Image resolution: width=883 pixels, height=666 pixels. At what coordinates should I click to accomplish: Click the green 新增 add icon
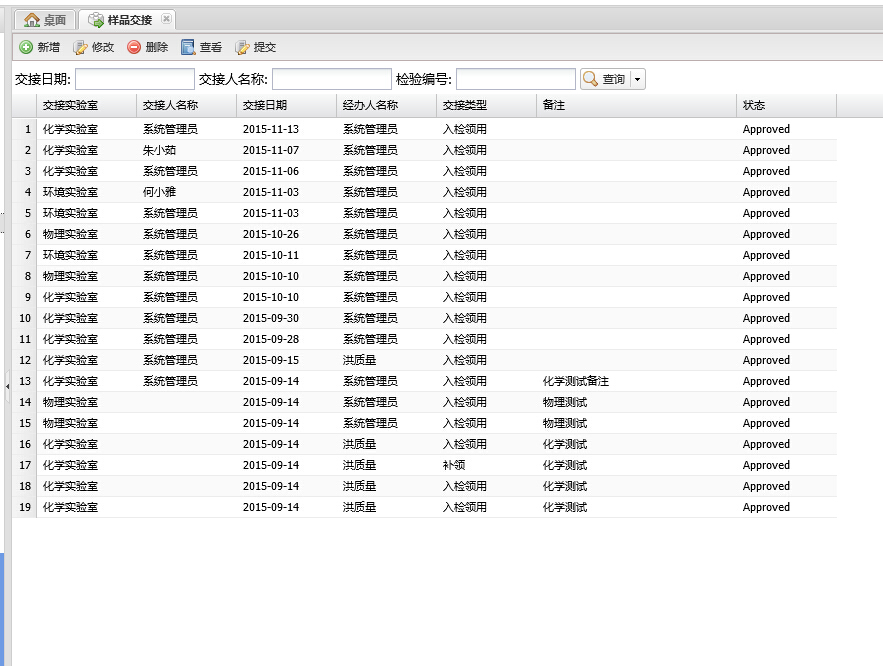26,47
